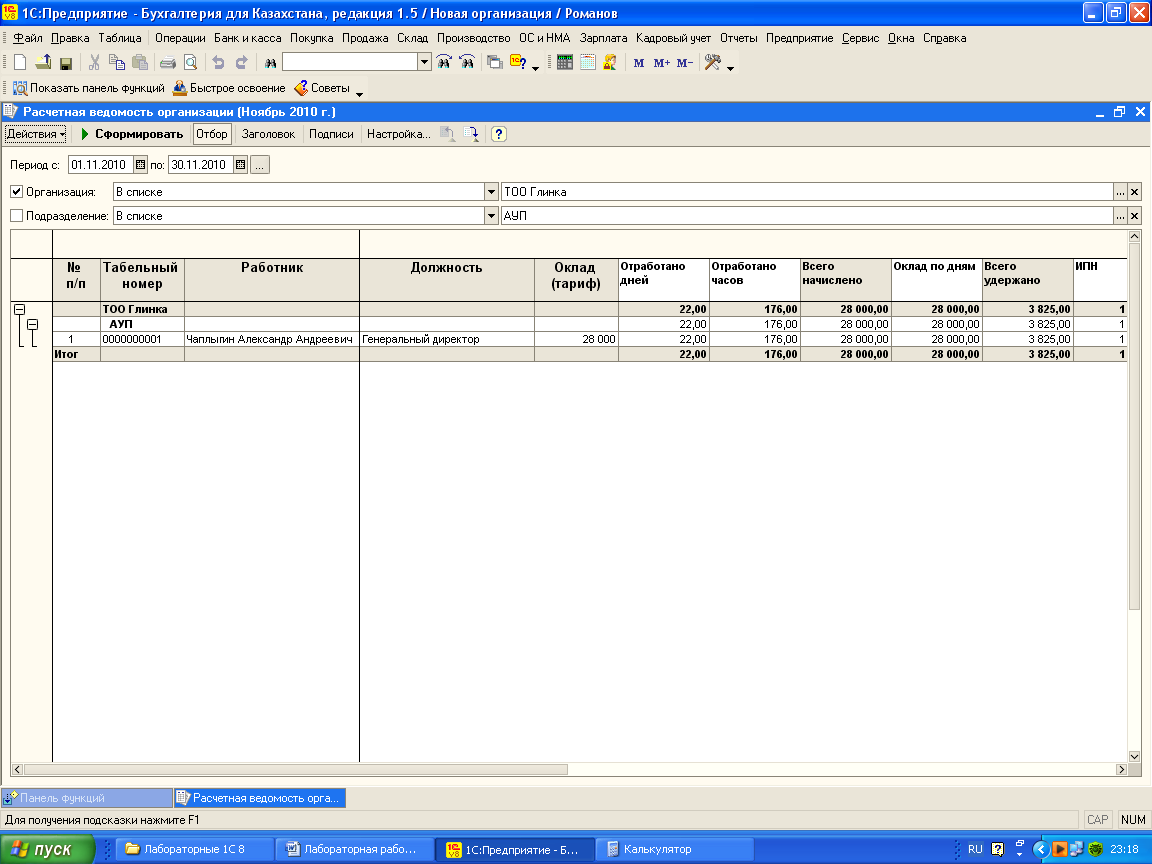Open report help question mark icon
The height and width of the screenshot is (864, 1152).
tap(499, 134)
